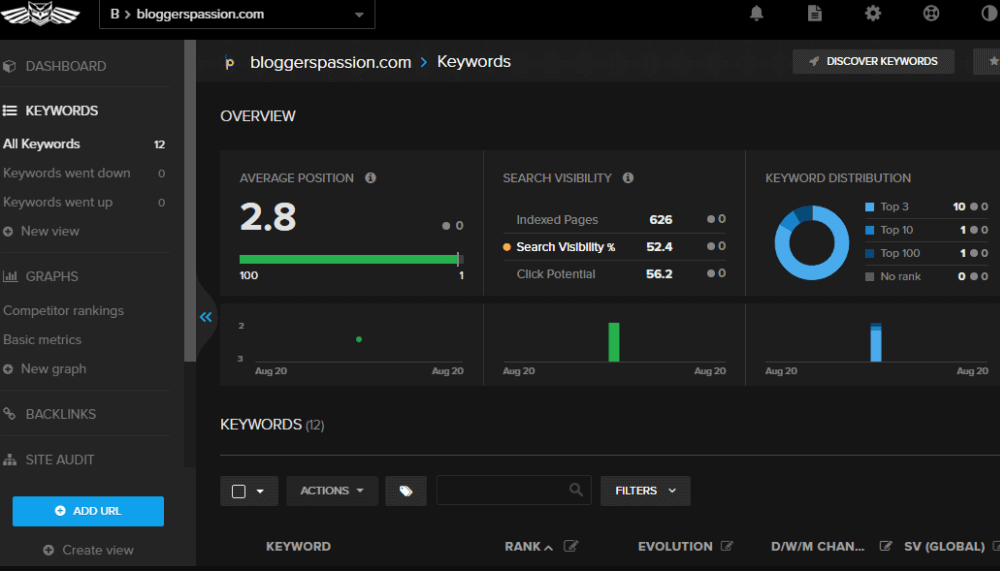1000x571 pixels.
Task: Open the notifications bell icon
Action: click(757, 14)
